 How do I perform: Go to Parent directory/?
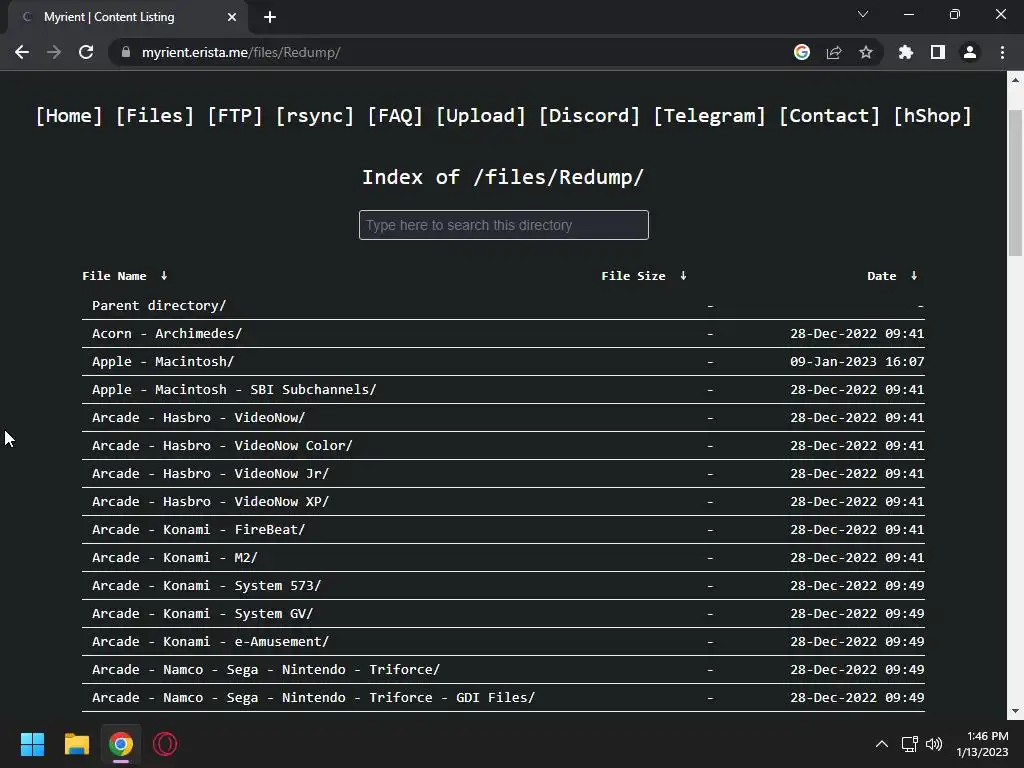click(x=159, y=305)
